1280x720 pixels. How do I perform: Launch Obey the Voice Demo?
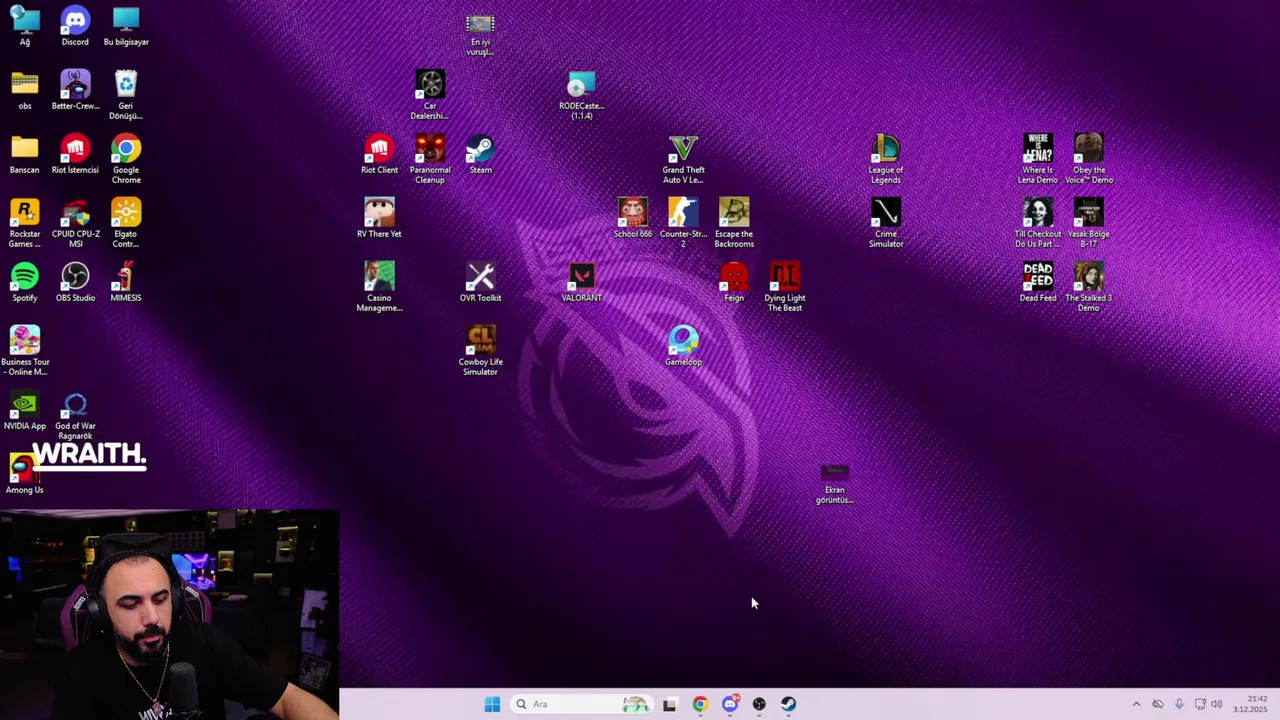(x=1089, y=159)
